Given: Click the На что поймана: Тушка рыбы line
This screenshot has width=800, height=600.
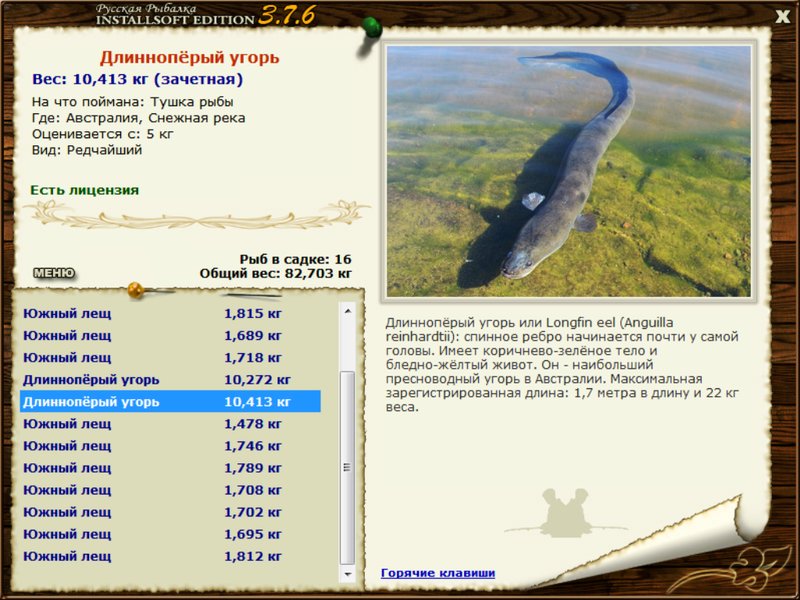Looking at the screenshot, I should pyautogui.click(x=133, y=102).
